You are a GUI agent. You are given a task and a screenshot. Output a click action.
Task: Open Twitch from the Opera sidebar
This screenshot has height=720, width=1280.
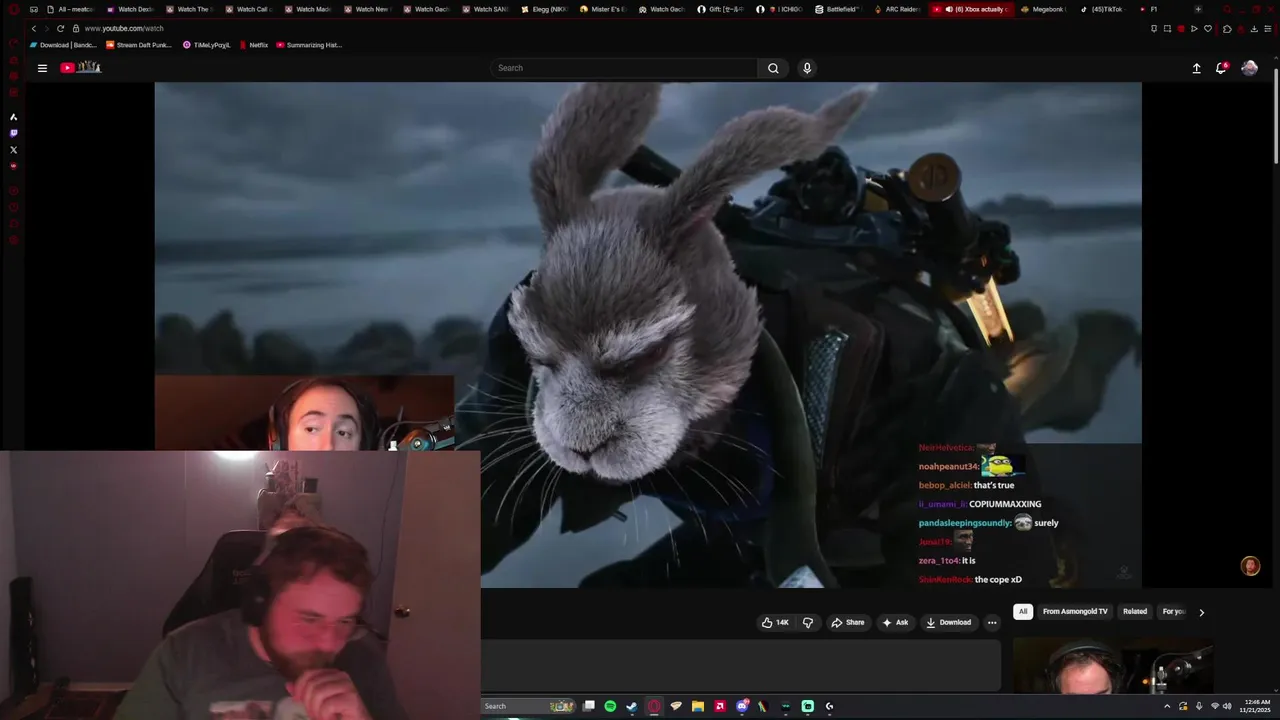[x=13, y=133]
